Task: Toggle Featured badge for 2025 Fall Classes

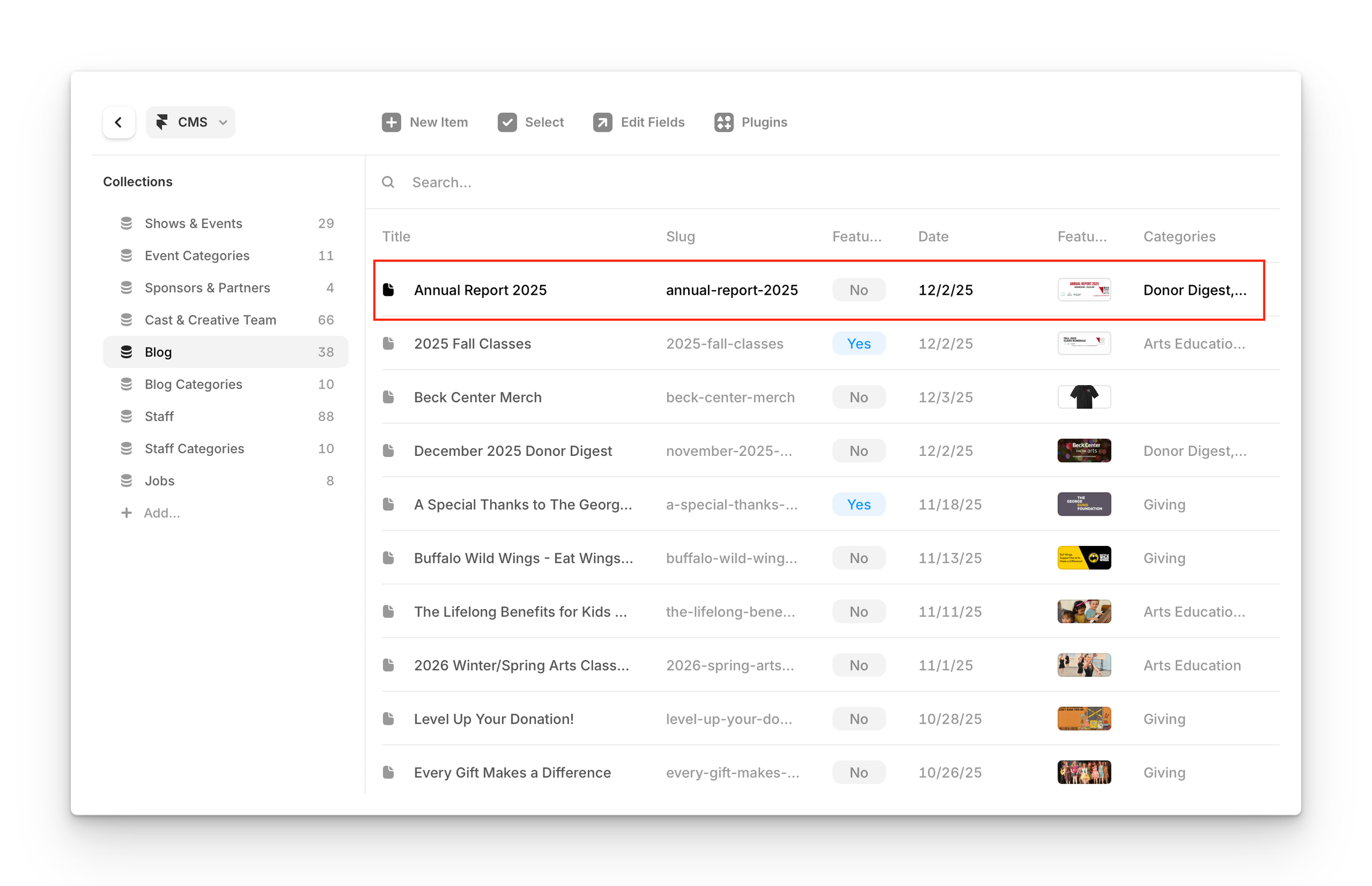Action: (858, 343)
